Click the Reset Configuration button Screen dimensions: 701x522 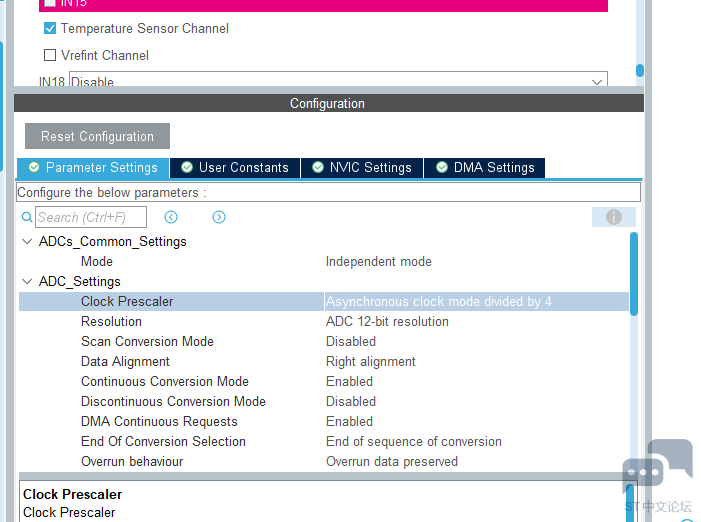click(97, 136)
